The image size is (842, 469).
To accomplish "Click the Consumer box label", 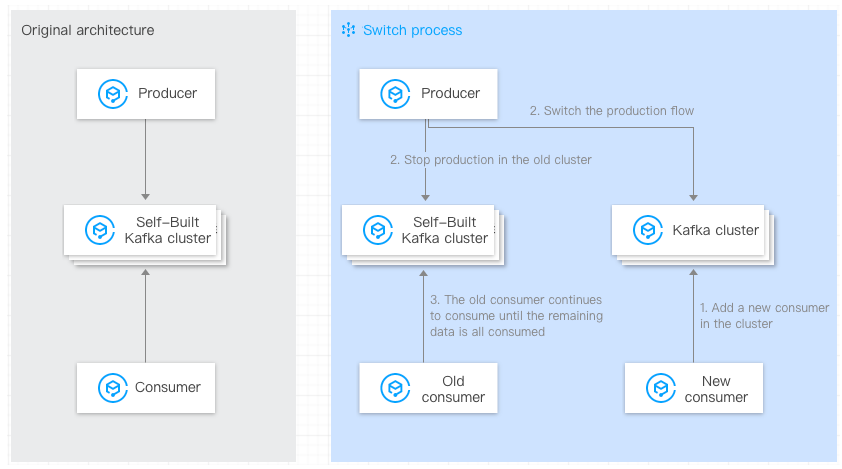I will 168,388.
